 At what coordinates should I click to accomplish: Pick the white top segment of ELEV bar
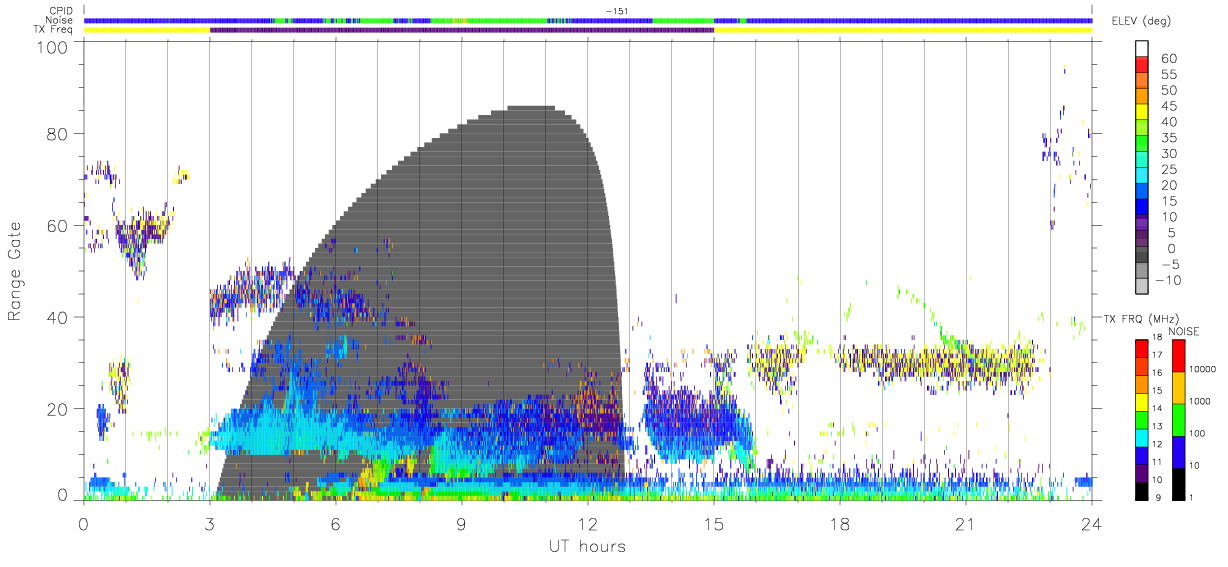pos(1142,50)
